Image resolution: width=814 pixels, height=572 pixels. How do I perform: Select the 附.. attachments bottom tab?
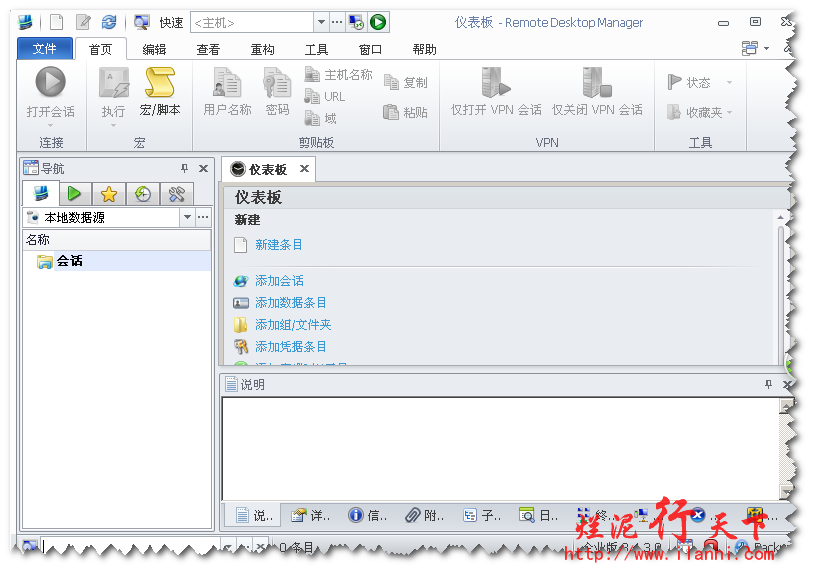(x=425, y=515)
